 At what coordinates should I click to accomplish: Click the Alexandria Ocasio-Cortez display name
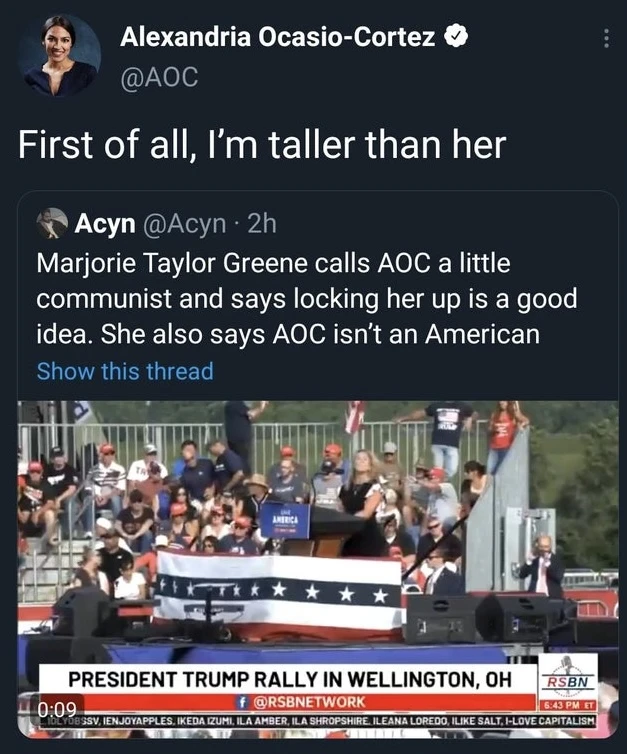(x=277, y=38)
